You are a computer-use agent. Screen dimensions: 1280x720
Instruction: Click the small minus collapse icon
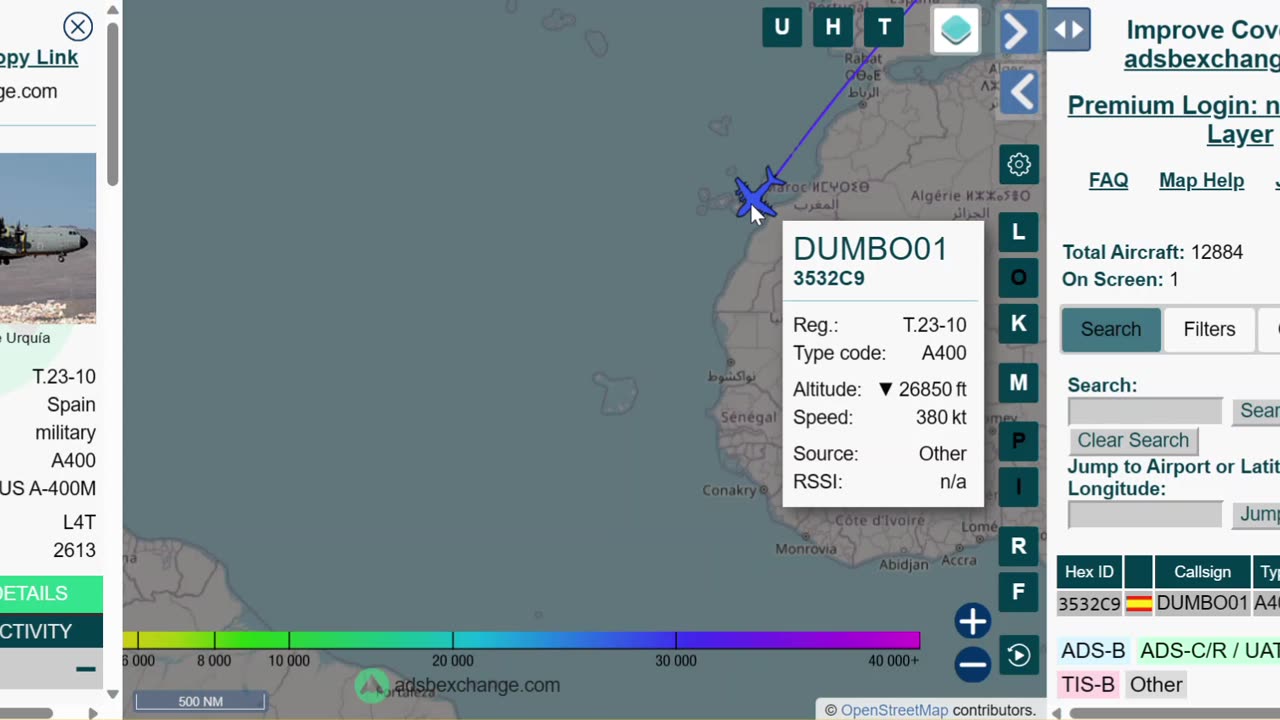pos(86,669)
